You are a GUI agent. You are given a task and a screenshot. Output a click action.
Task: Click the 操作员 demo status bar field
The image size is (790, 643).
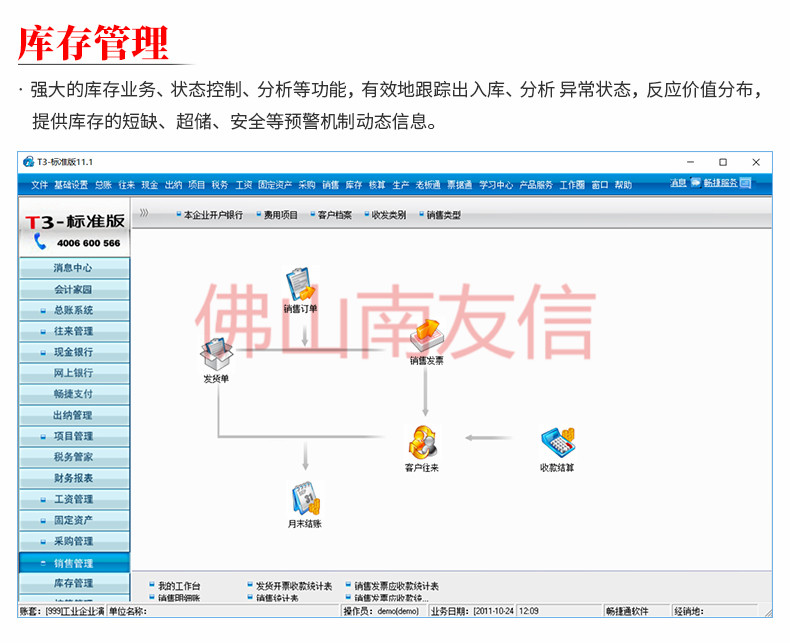click(382, 611)
